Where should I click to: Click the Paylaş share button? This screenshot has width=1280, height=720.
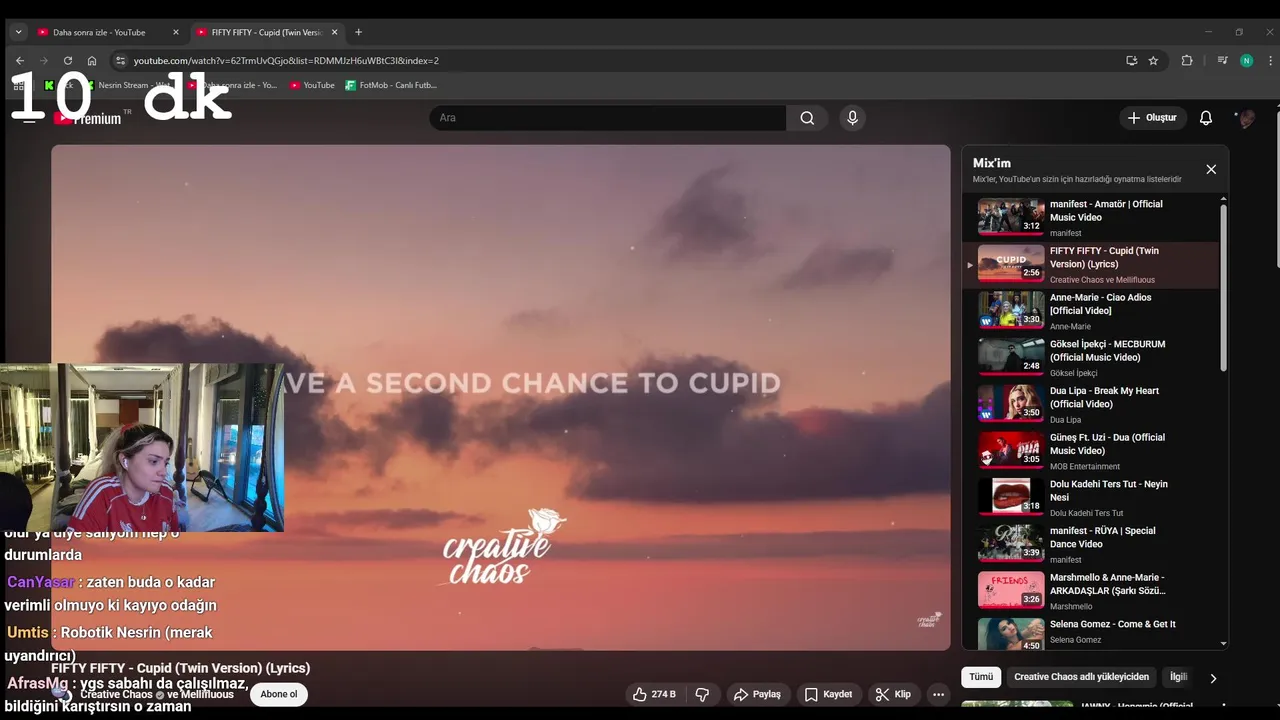point(757,694)
